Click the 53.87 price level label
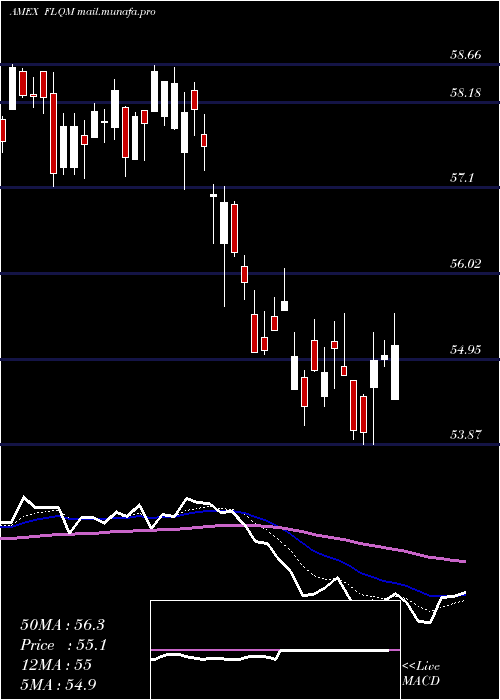 (x=465, y=434)
